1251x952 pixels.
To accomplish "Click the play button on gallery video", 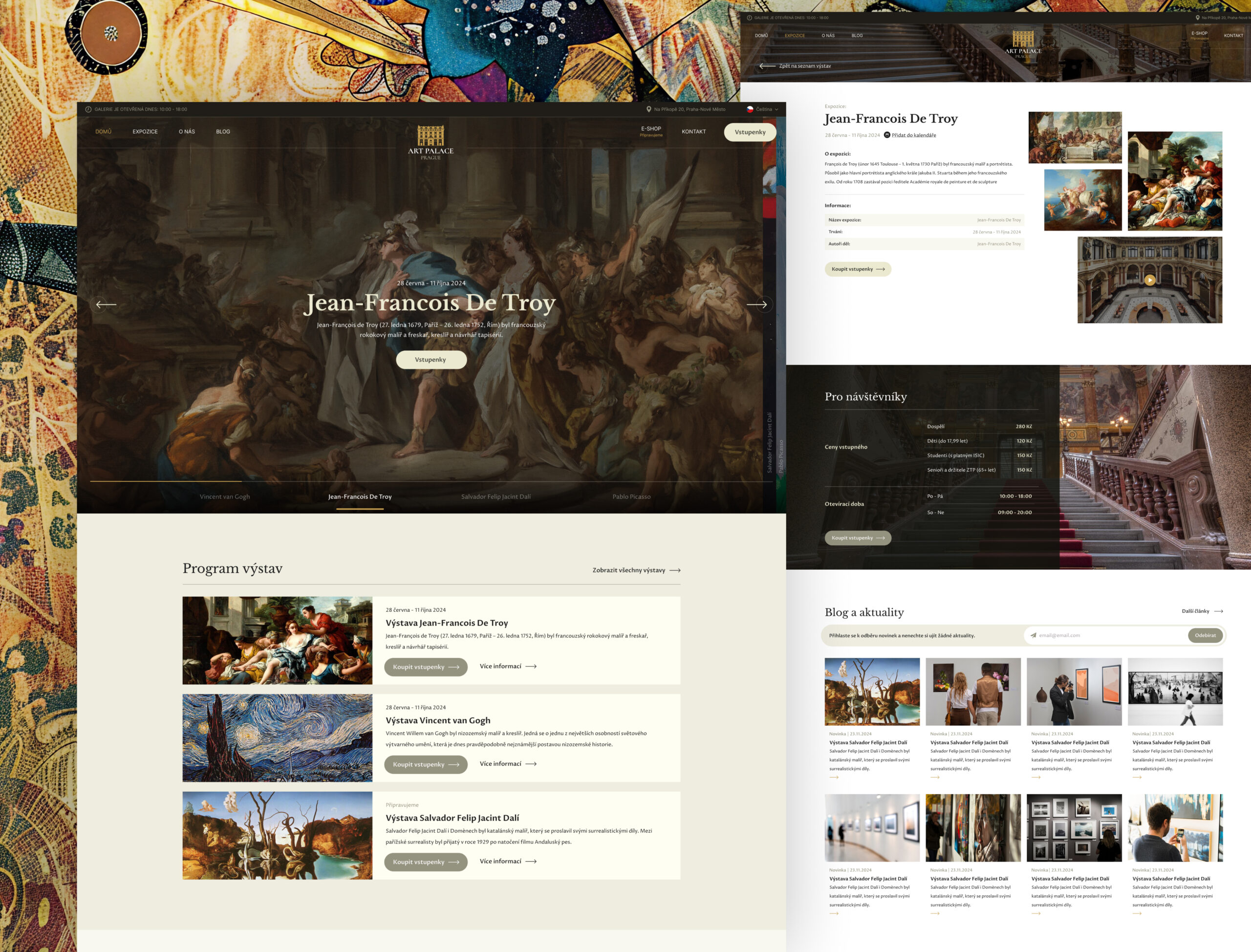I will [1149, 280].
